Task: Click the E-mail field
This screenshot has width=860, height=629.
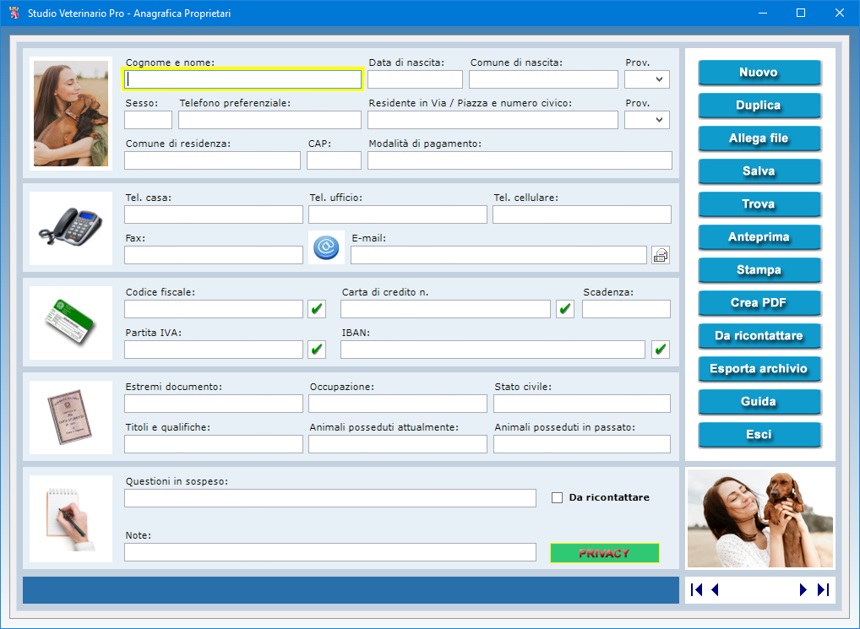Action: pos(499,255)
